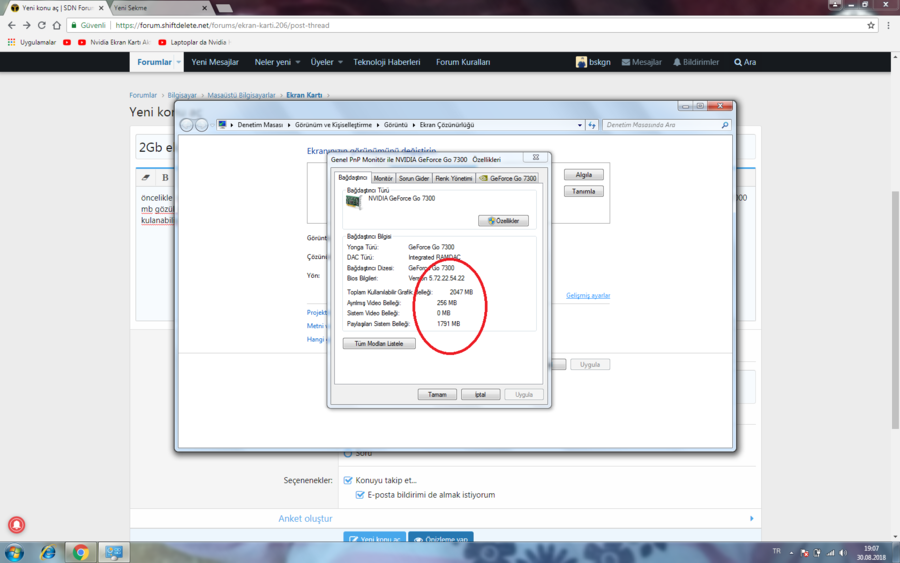This screenshot has width=900, height=563.
Task: Close the Yeni Sekme tab
Action: 204,8
